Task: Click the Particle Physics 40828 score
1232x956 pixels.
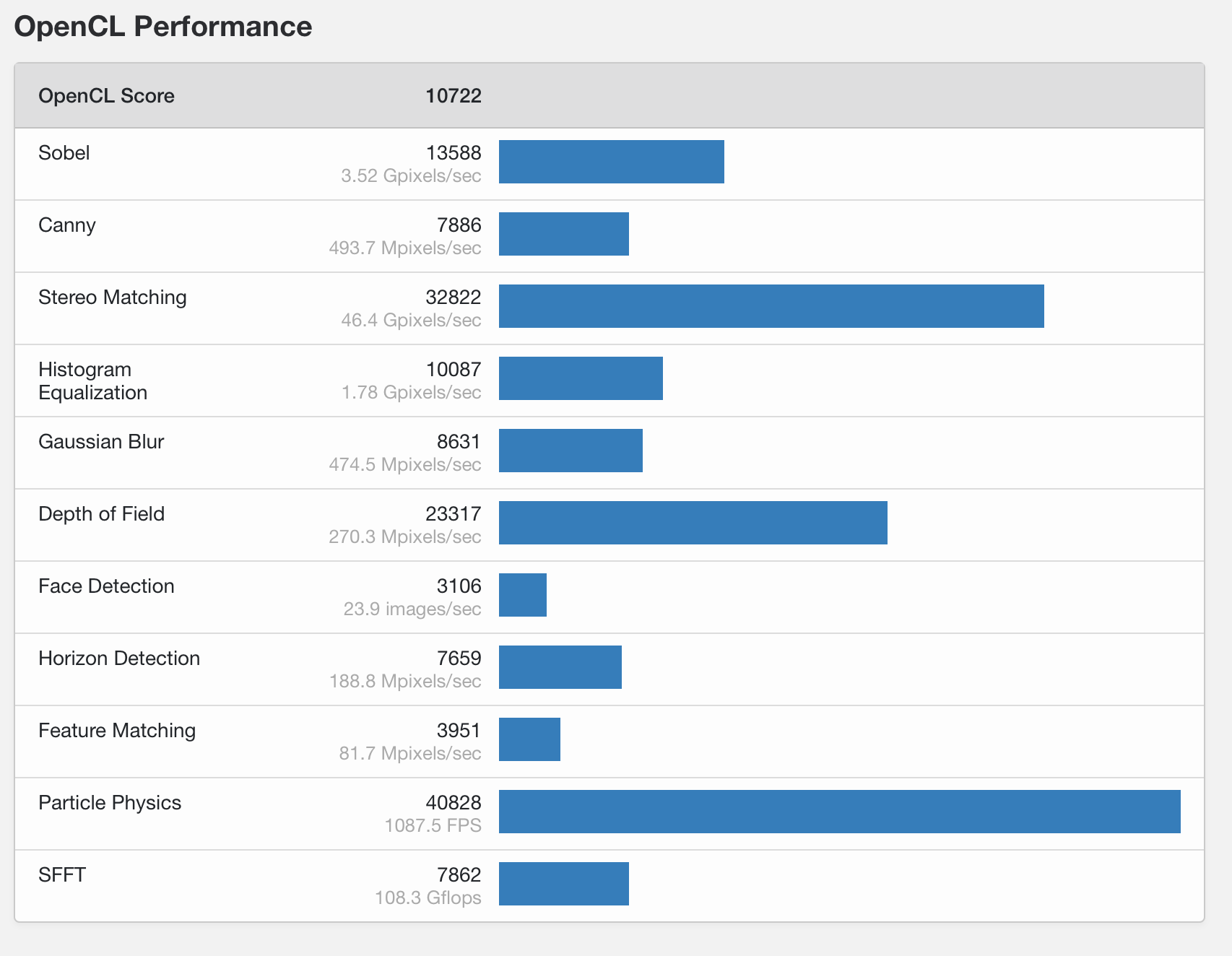Action: 453,803
